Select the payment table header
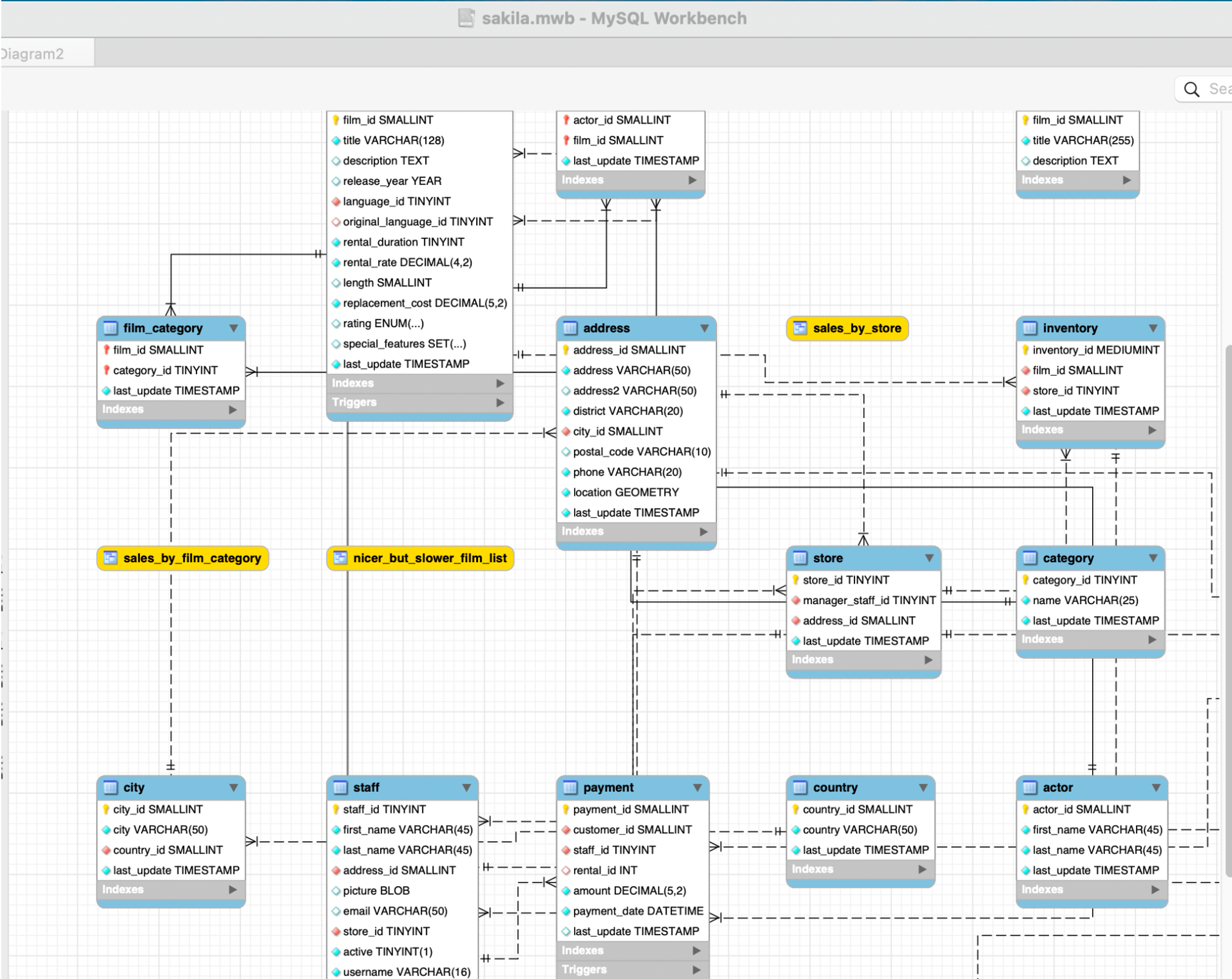 point(633,788)
